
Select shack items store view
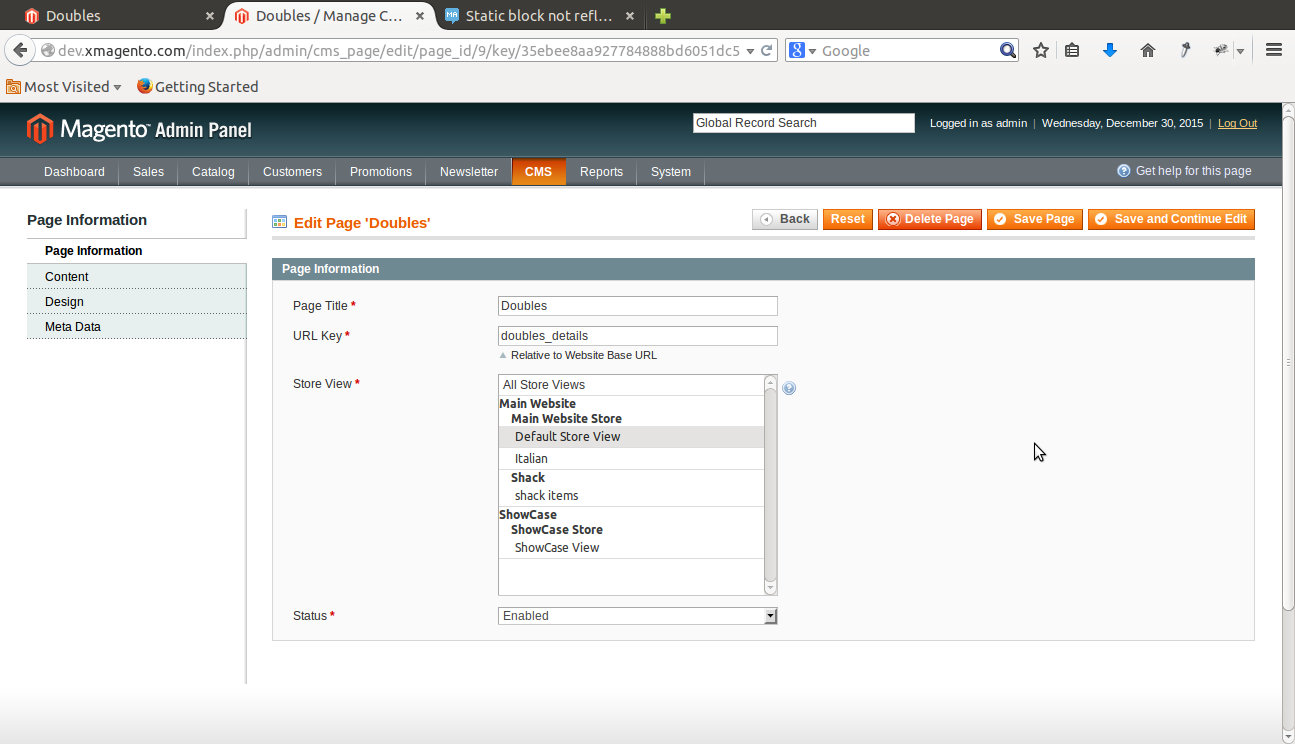[x=631, y=496]
